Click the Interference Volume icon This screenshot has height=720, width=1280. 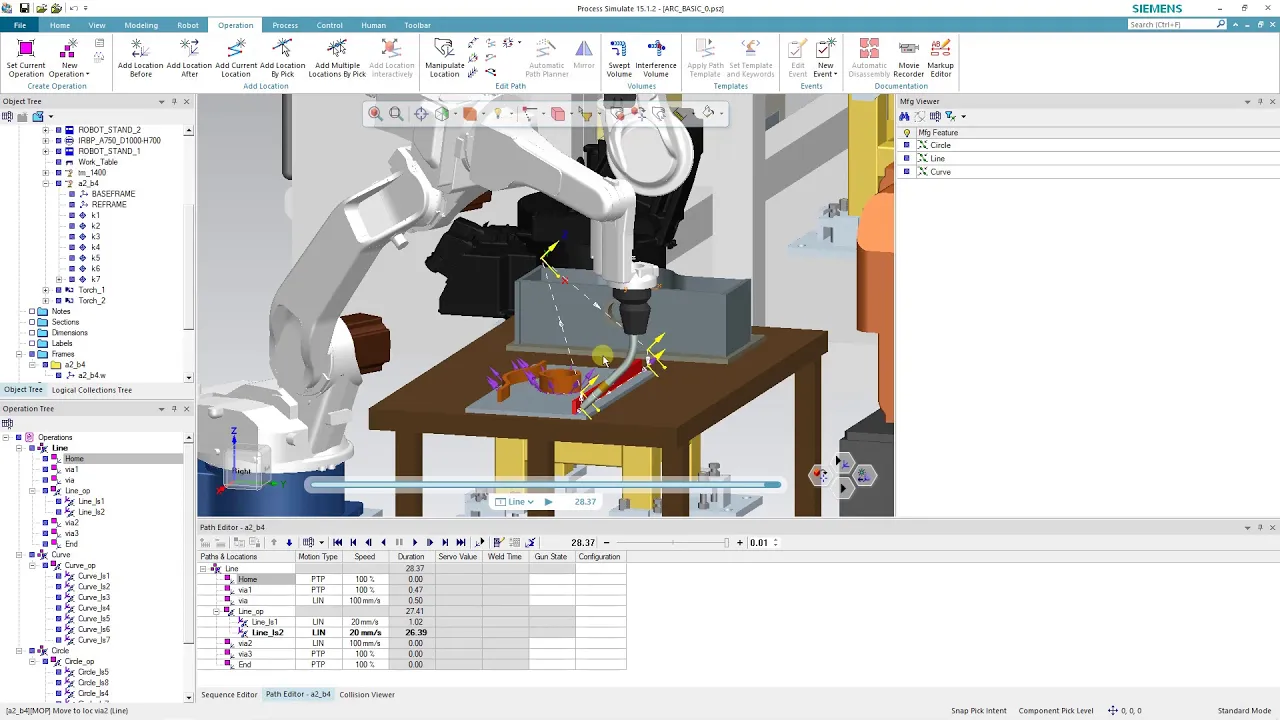(x=656, y=49)
